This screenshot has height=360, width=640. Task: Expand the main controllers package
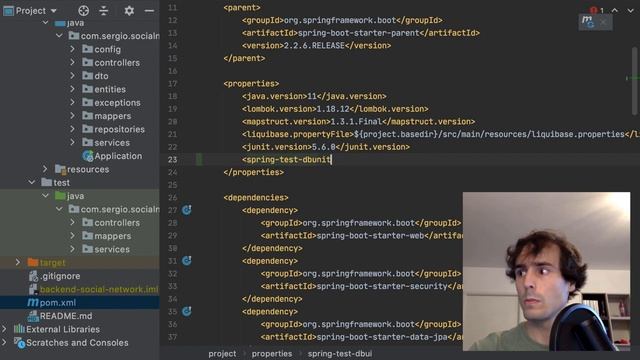pyautogui.click(x=72, y=62)
